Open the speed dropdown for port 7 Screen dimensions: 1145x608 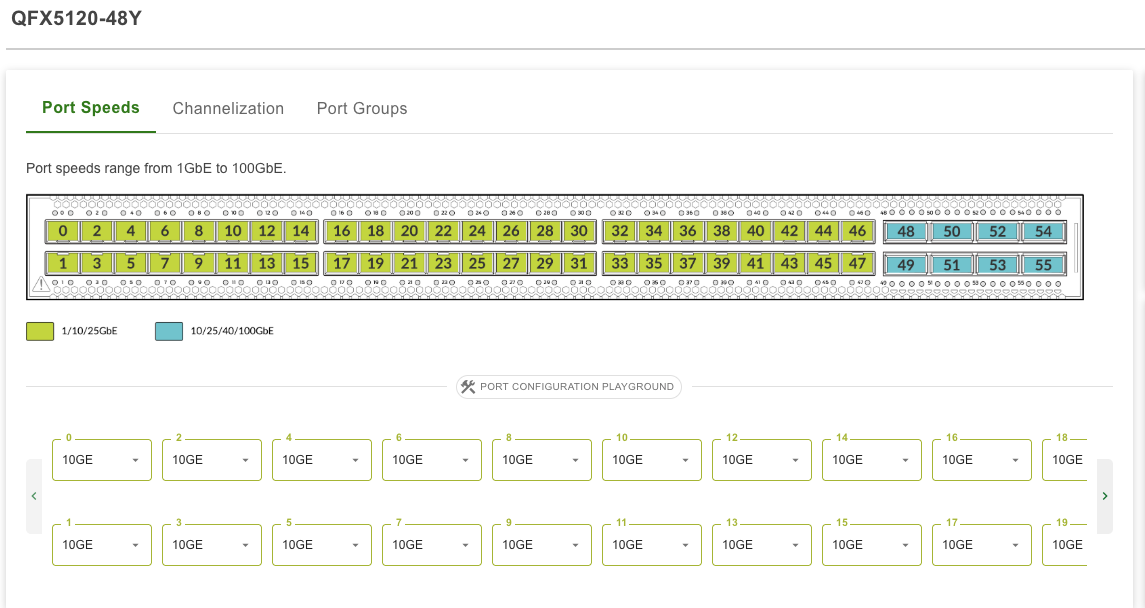(432, 544)
